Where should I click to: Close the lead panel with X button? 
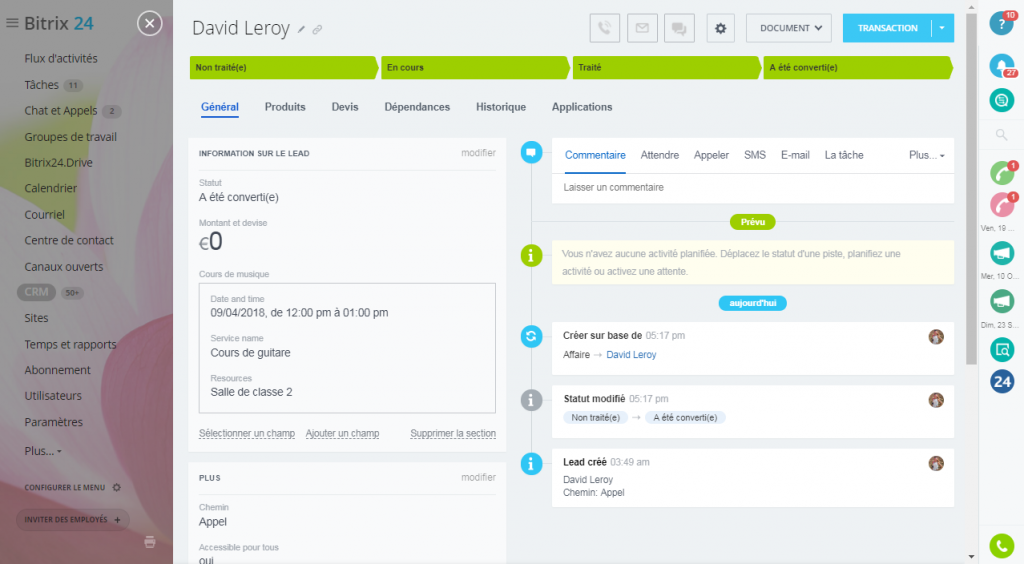pyautogui.click(x=150, y=24)
